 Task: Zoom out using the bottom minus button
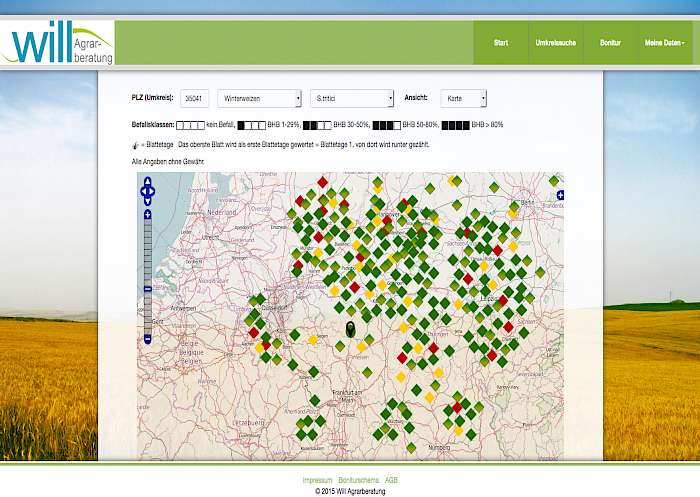(147, 340)
